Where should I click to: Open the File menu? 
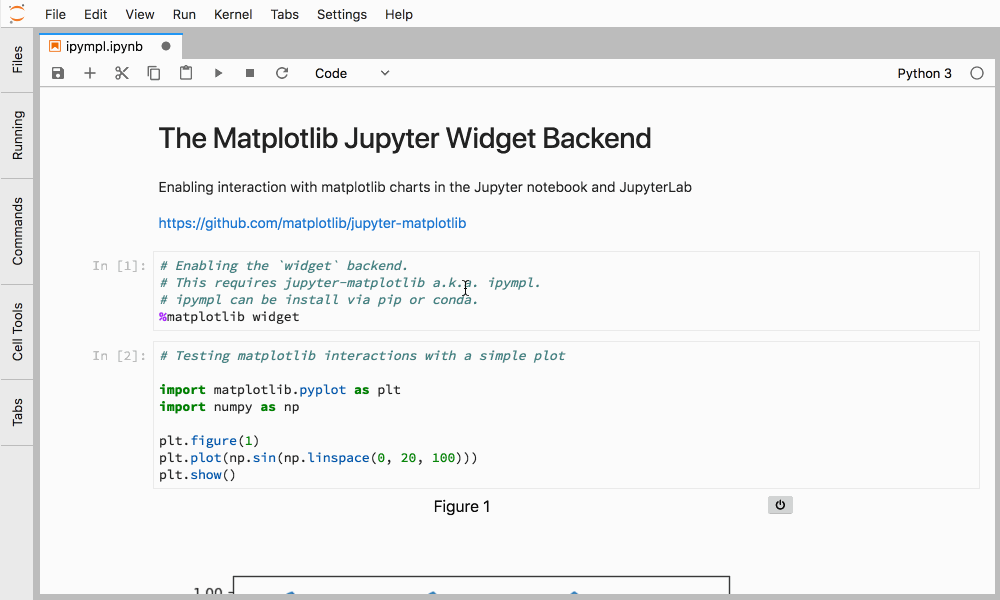coord(55,14)
